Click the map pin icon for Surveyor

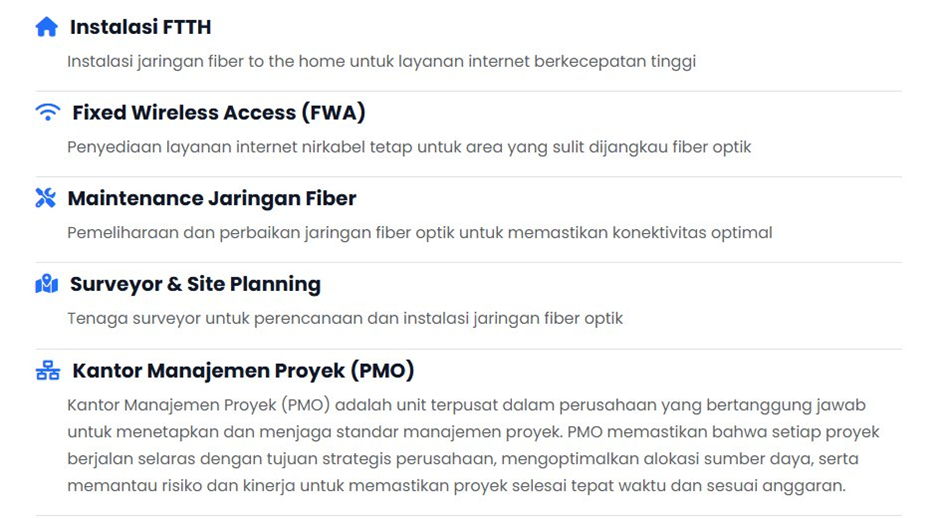point(47,285)
